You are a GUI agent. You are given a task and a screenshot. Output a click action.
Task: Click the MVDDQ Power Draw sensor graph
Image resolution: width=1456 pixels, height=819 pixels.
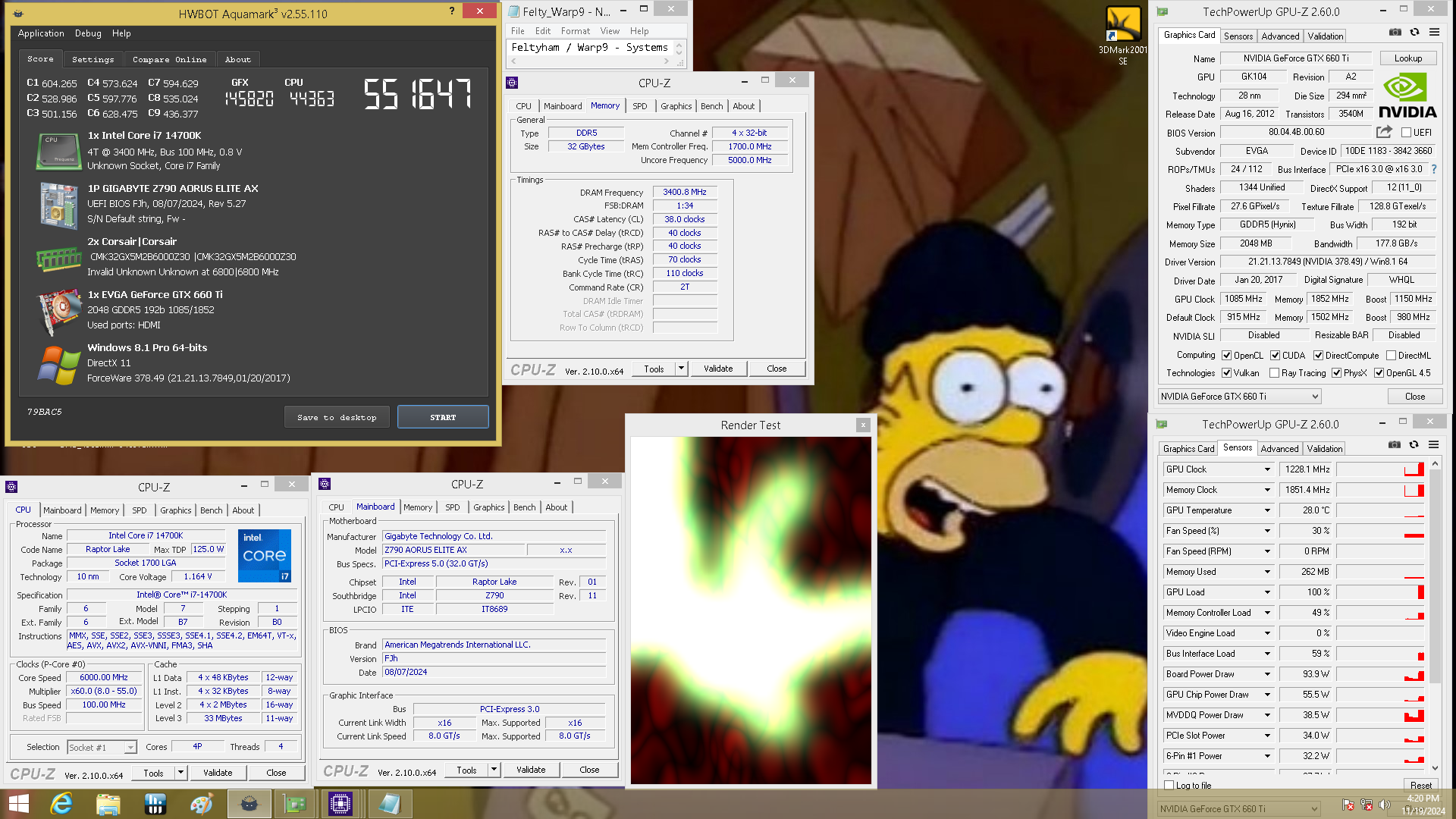click(x=1380, y=715)
